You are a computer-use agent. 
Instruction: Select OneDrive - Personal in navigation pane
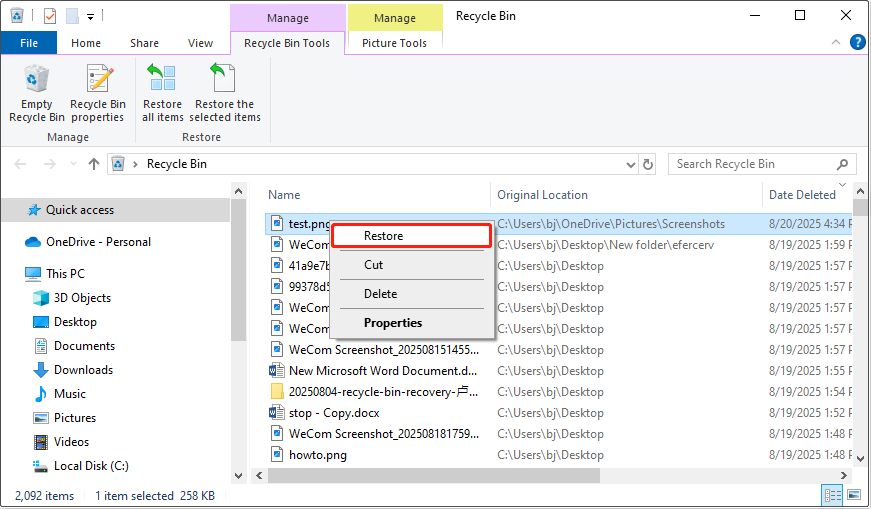tap(98, 242)
